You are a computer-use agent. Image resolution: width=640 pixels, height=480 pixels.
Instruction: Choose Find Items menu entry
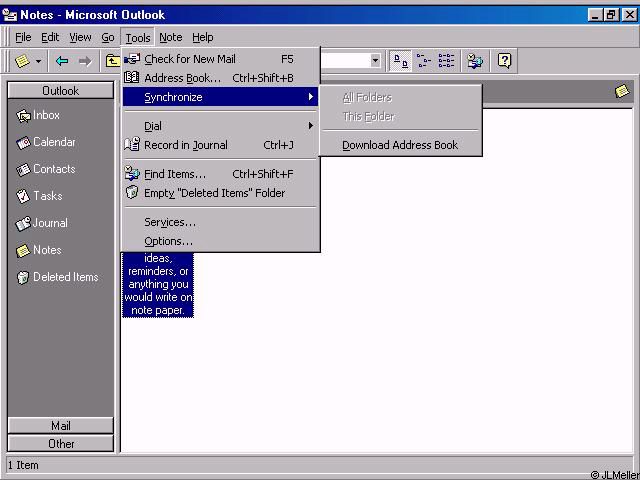click(220, 174)
